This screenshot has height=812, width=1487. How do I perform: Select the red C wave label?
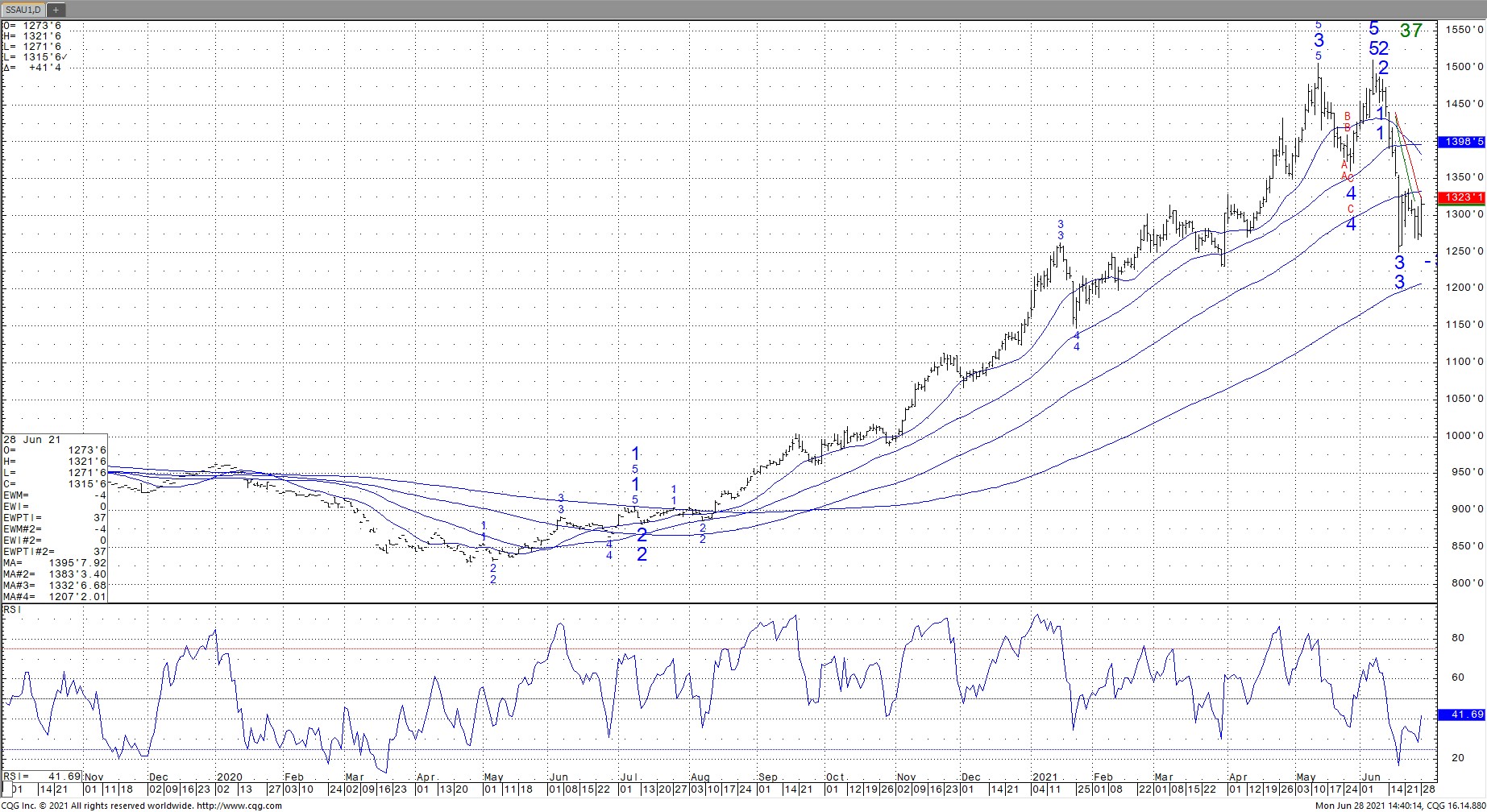1351,209
